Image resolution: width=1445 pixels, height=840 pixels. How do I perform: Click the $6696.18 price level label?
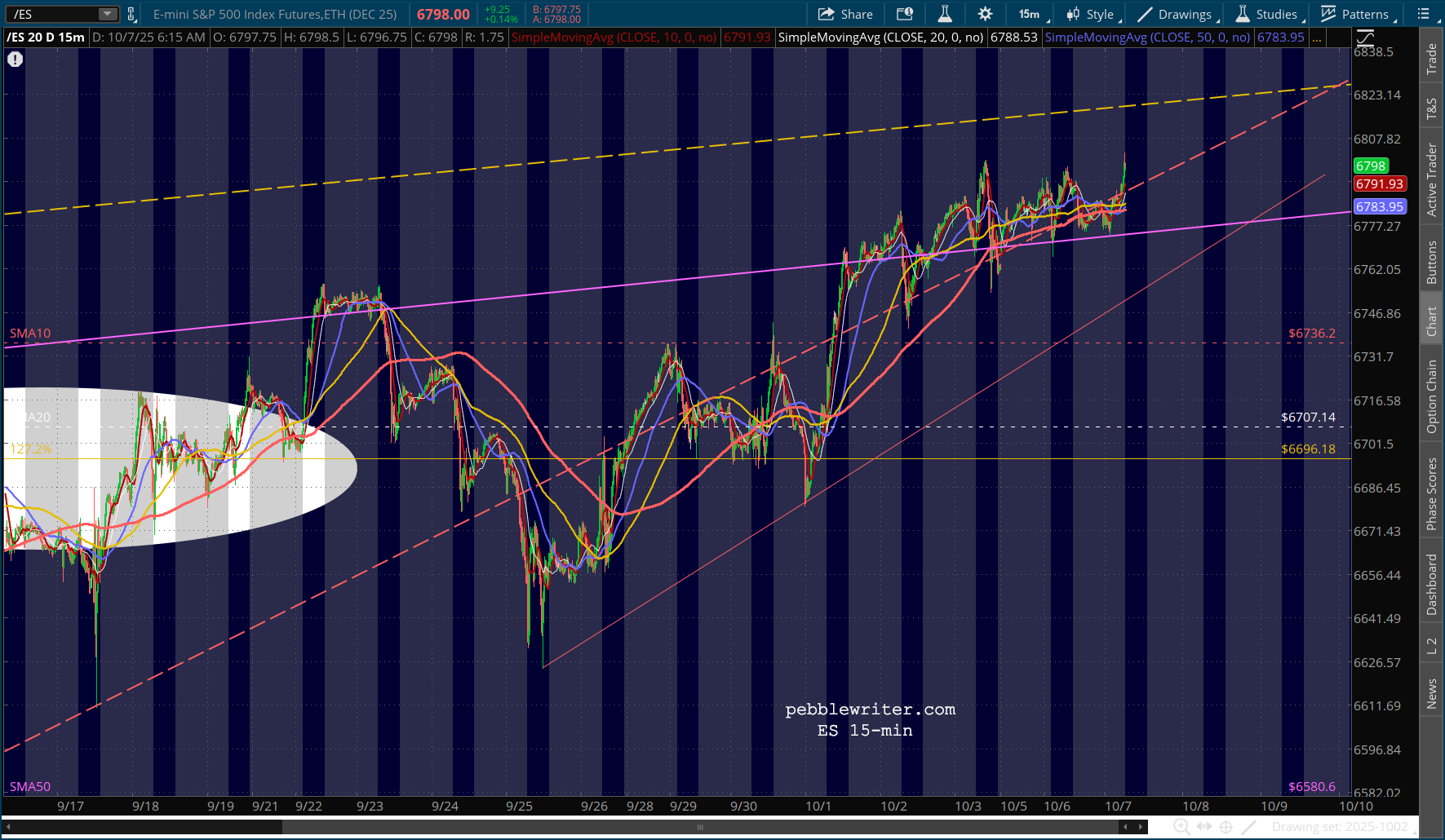1308,449
